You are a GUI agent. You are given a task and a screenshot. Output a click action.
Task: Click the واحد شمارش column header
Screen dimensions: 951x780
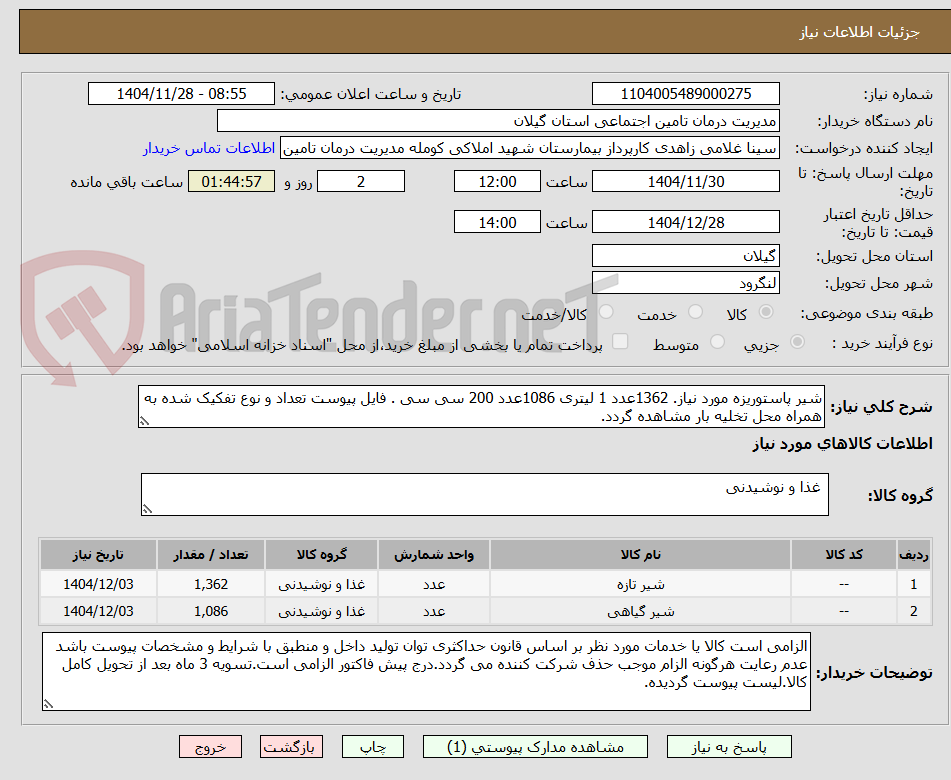[434, 554]
